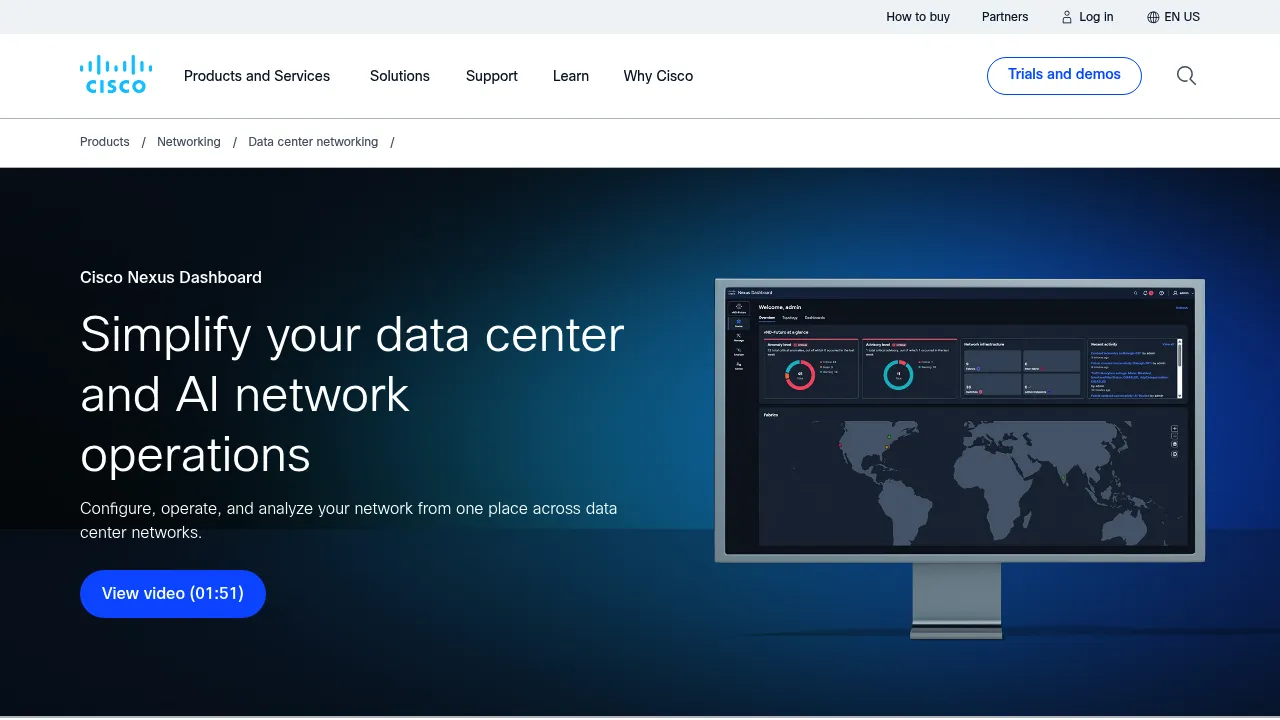1280x720 pixels.
Task: Click the Nexus Dashboard monitor image
Action: (960, 457)
